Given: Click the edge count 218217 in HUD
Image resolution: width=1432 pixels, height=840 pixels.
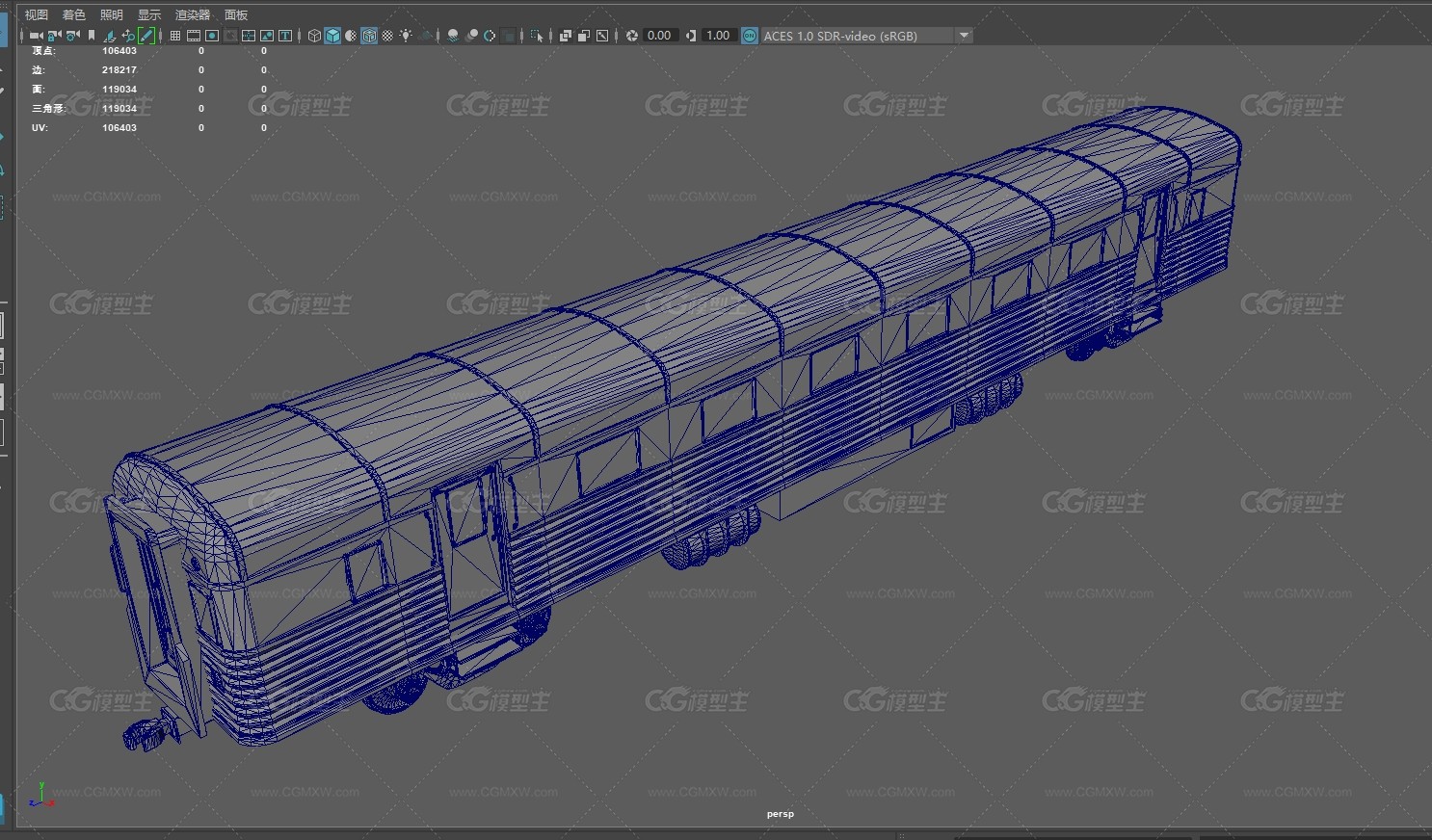Looking at the screenshot, I should [119, 70].
